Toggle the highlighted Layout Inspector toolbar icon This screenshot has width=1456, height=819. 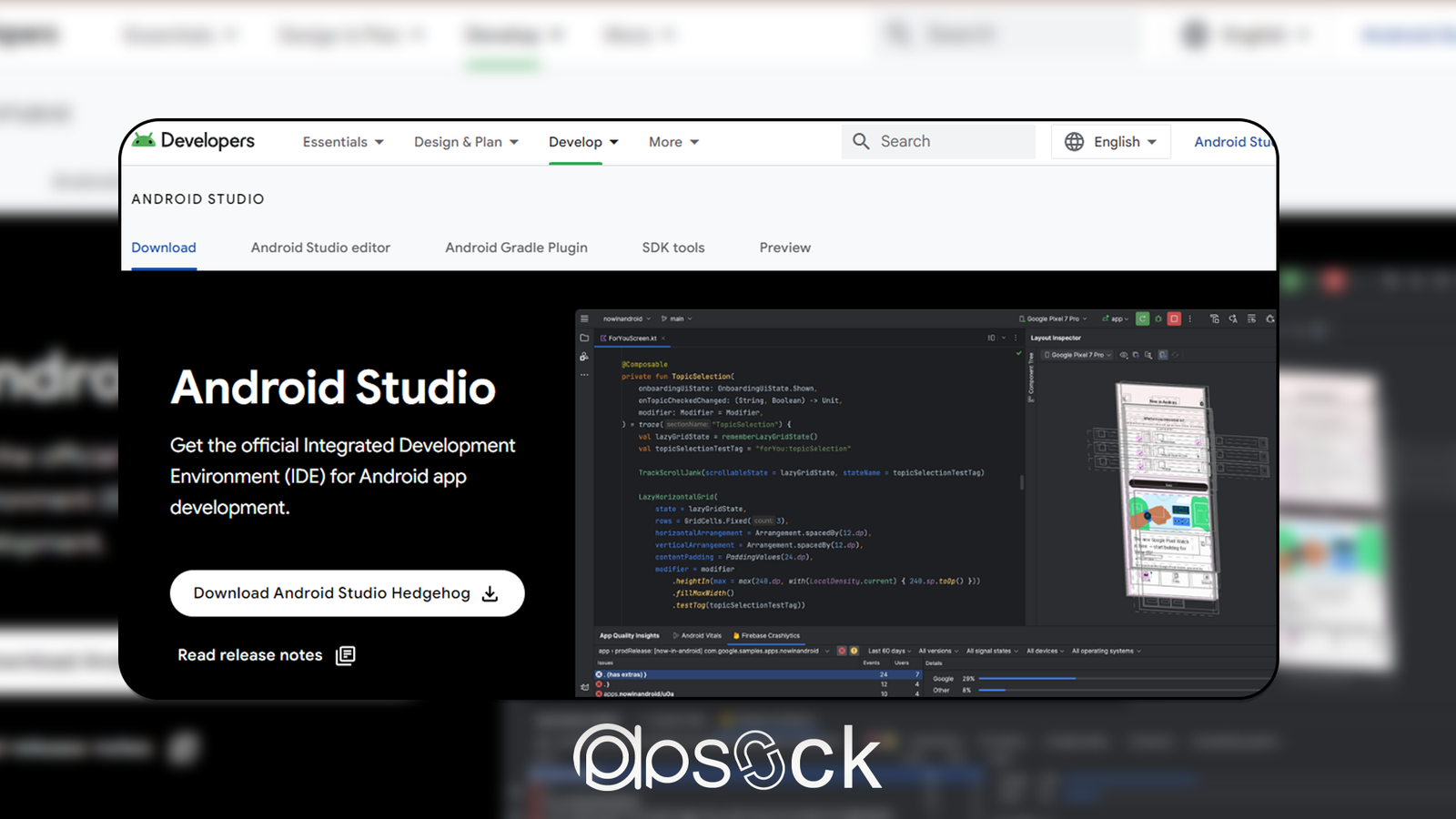1162,355
